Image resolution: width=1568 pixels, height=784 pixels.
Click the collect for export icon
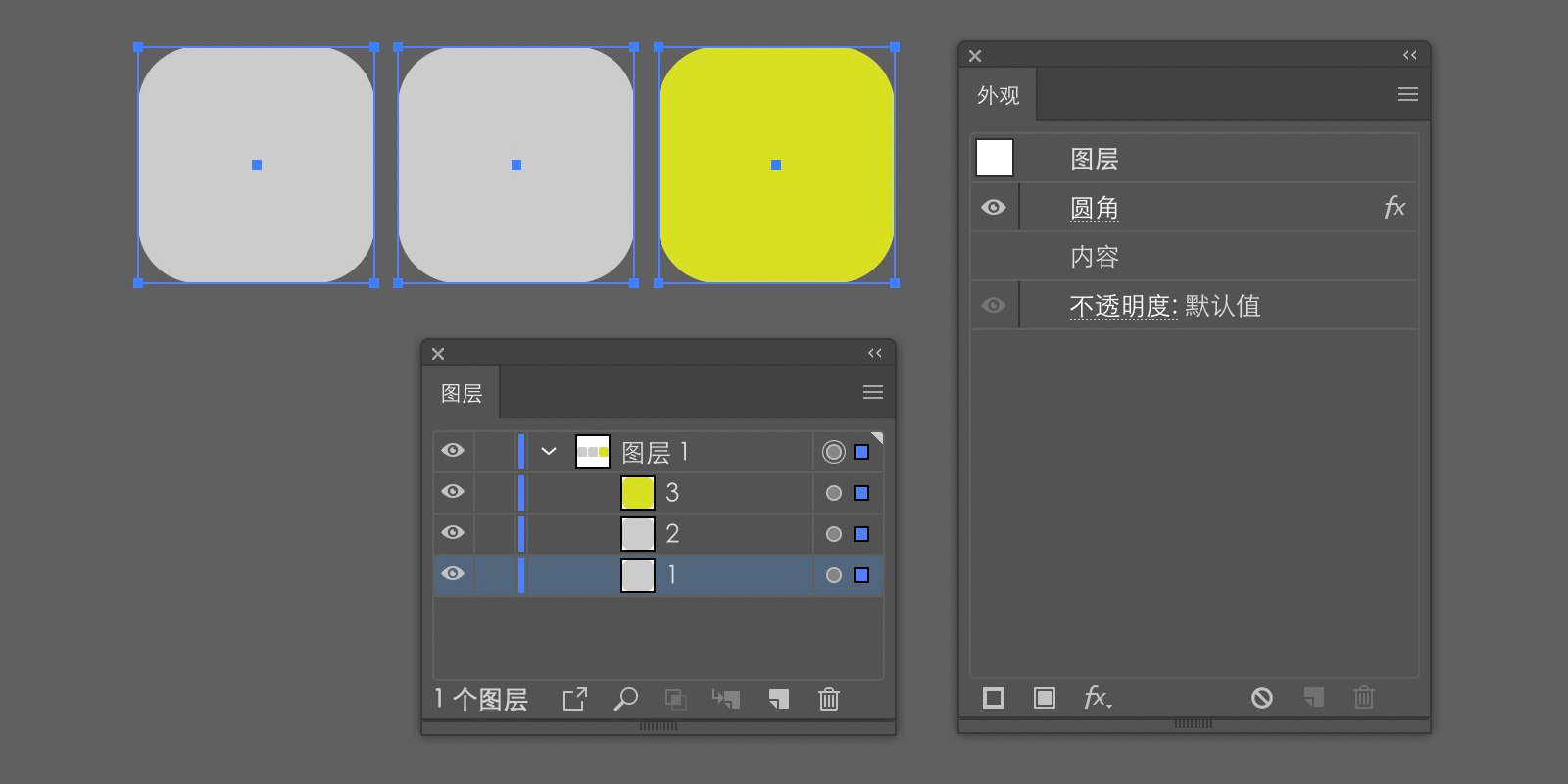(574, 699)
